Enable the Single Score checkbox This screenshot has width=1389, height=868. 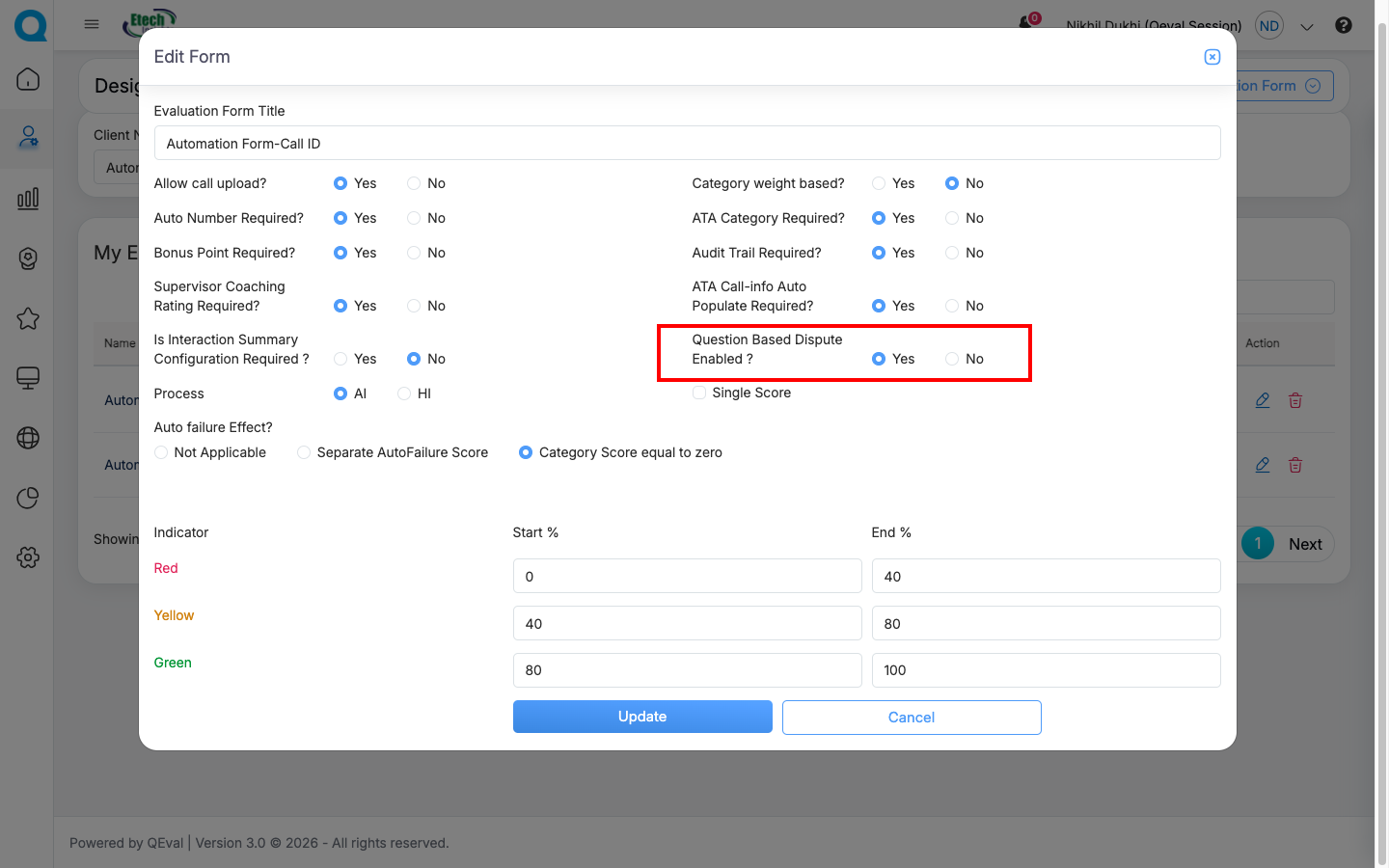coord(699,393)
